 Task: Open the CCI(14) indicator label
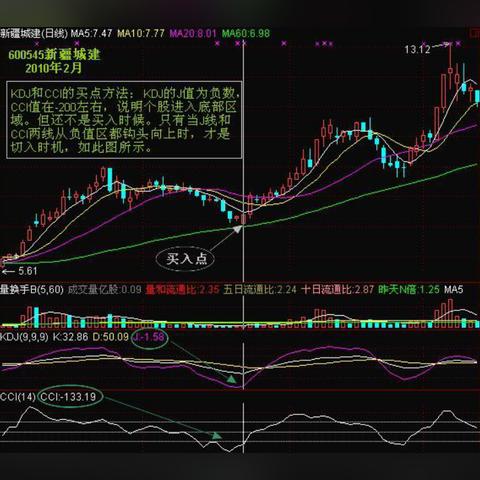pos(18,397)
